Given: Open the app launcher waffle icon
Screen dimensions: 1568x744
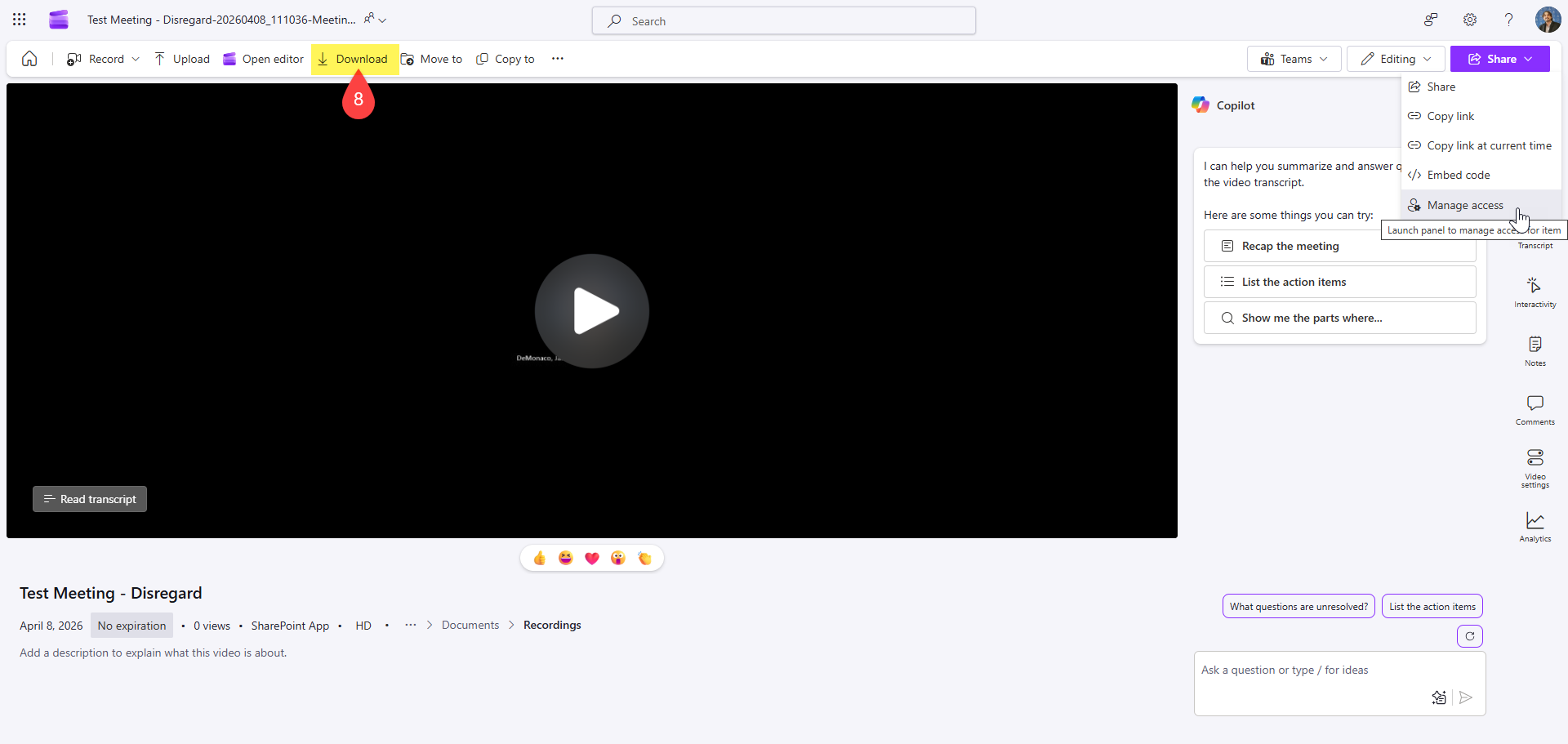Looking at the screenshot, I should [x=20, y=20].
